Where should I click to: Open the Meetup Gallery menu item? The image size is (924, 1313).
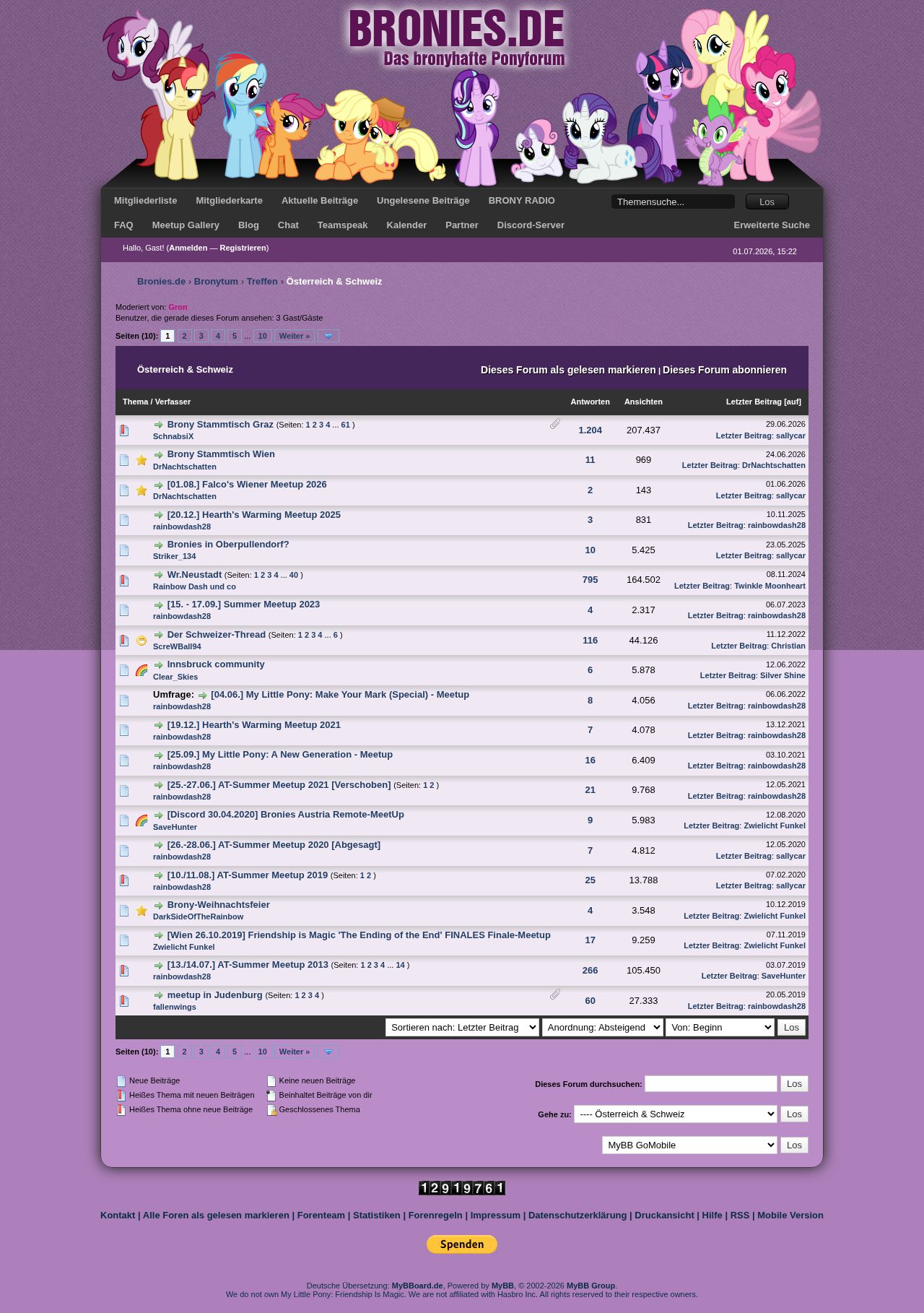click(x=186, y=225)
